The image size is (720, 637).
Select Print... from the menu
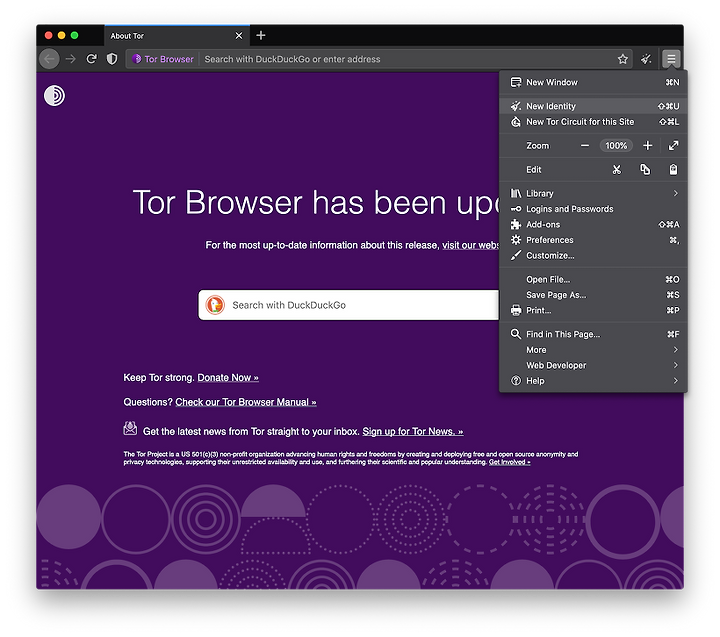coord(593,310)
